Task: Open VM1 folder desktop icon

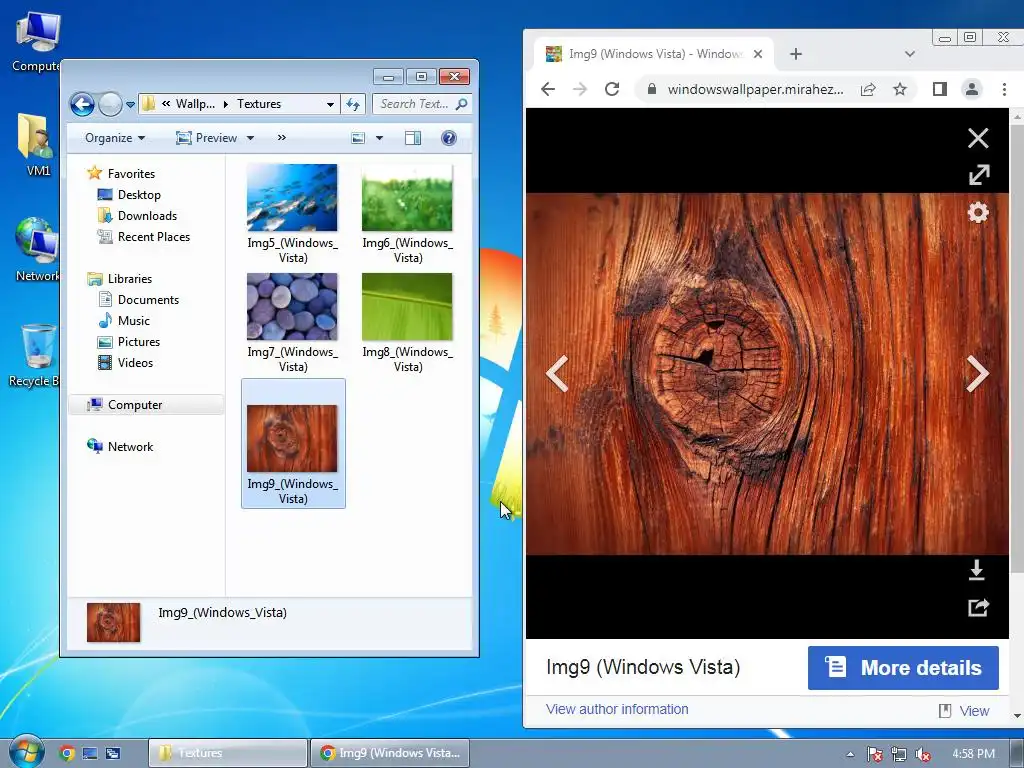Action: tap(38, 144)
